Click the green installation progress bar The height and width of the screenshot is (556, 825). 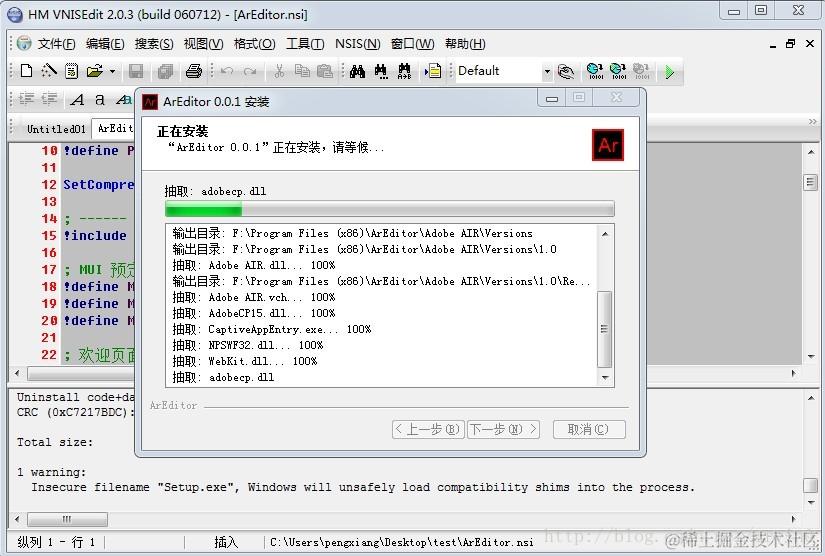pos(389,209)
